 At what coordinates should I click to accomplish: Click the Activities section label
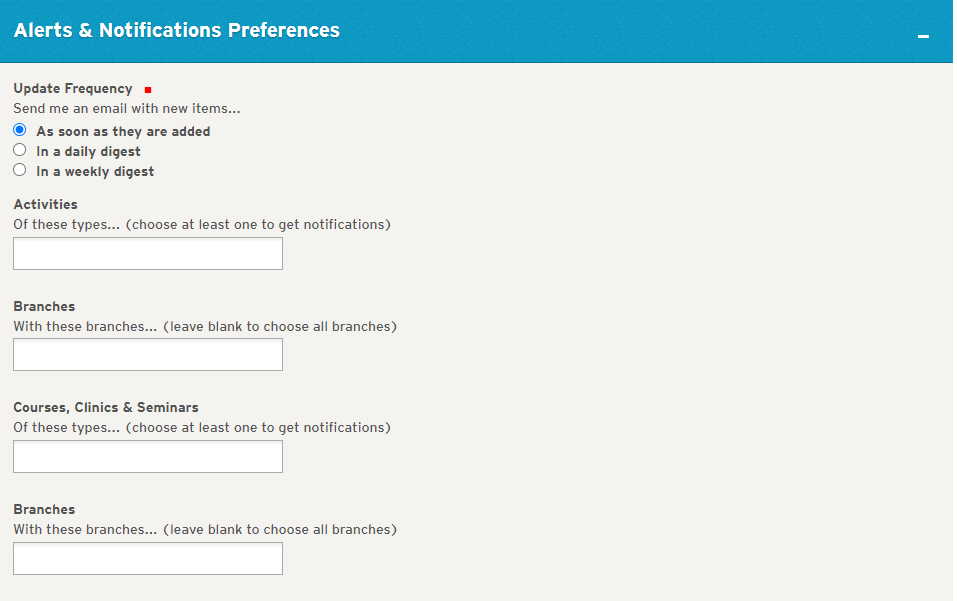45,204
